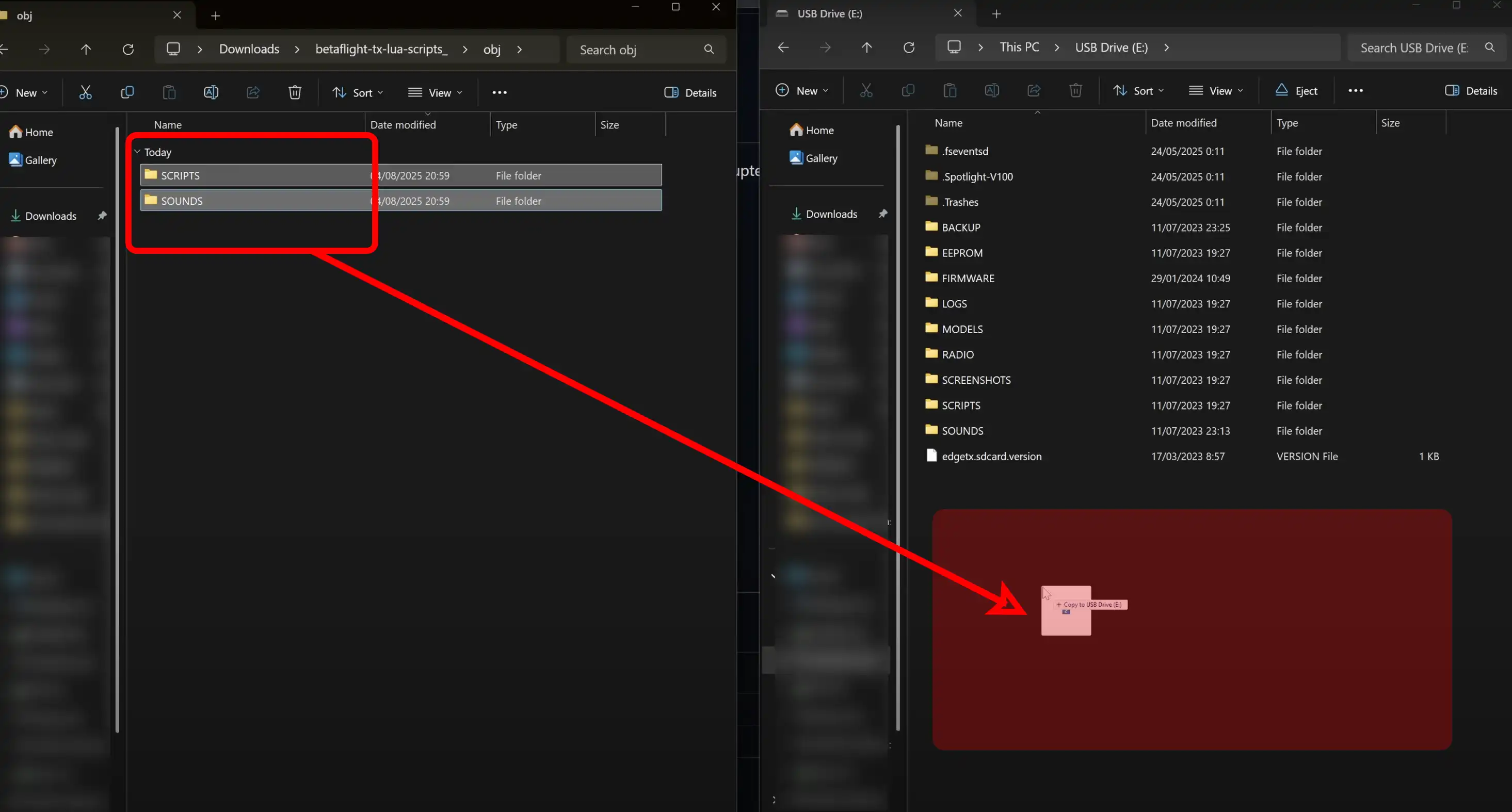The image size is (1512, 812).
Task: Click This PC in USB Drive breadcrumb
Action: pyautogui.click(x=1020, y=47)
